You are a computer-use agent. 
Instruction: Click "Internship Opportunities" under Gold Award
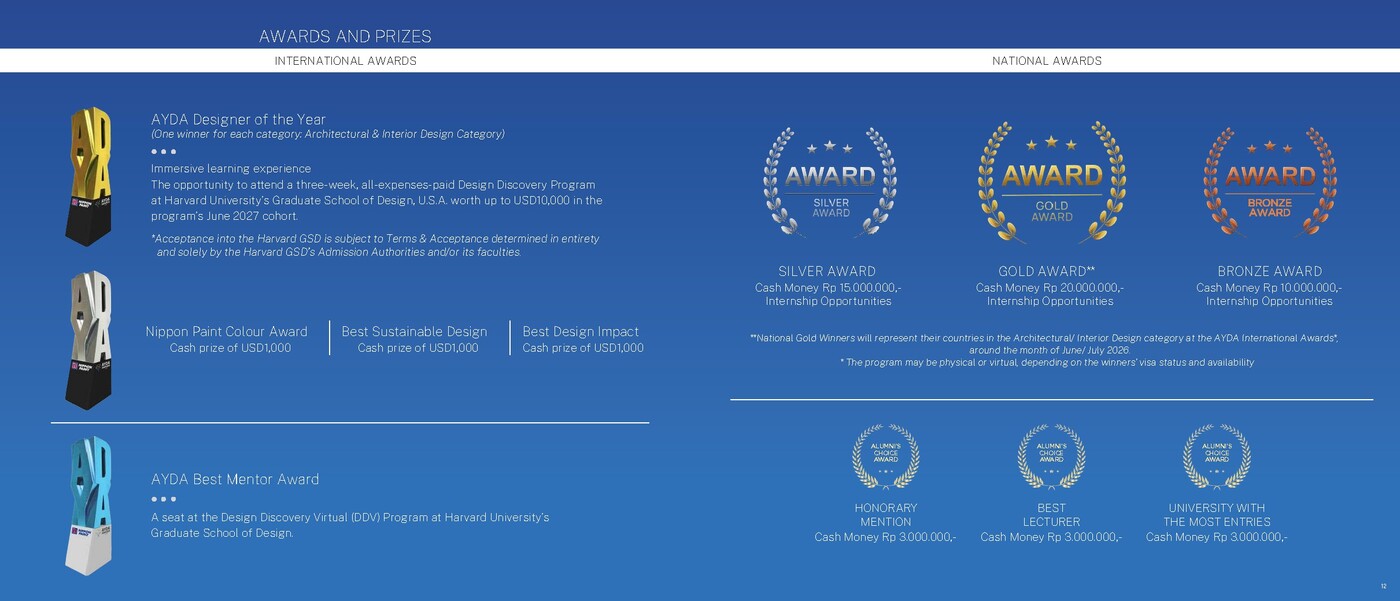click(x=1050, y=301)
